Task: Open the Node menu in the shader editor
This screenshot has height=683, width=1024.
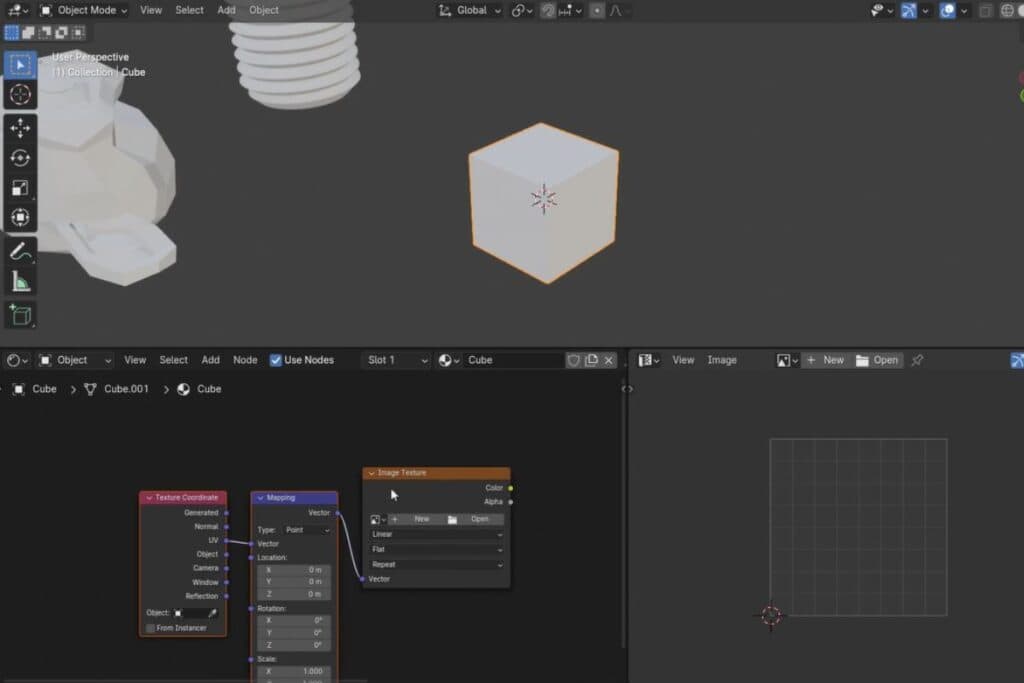Action: pyautogui.click(x=245, y=360)
